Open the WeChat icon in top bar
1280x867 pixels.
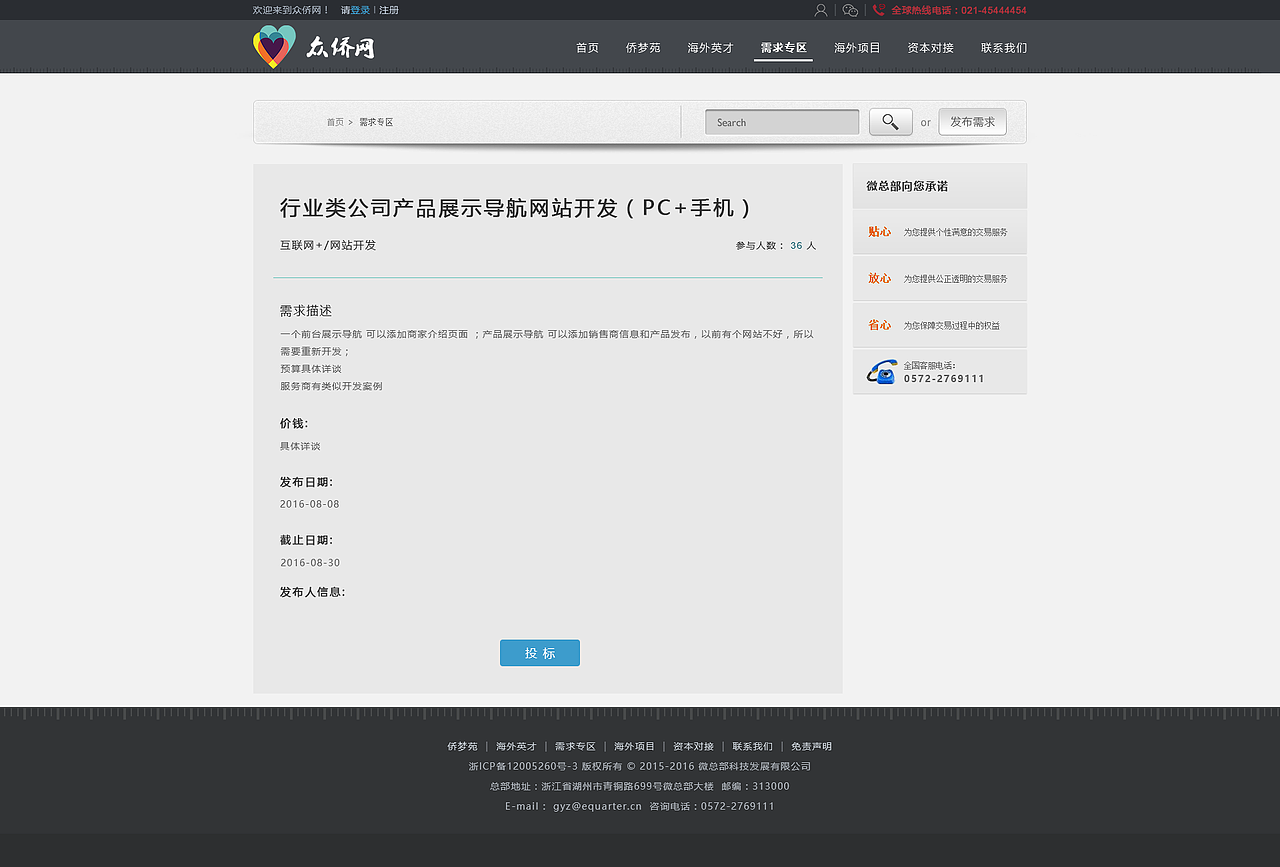[x=850, y=10]
